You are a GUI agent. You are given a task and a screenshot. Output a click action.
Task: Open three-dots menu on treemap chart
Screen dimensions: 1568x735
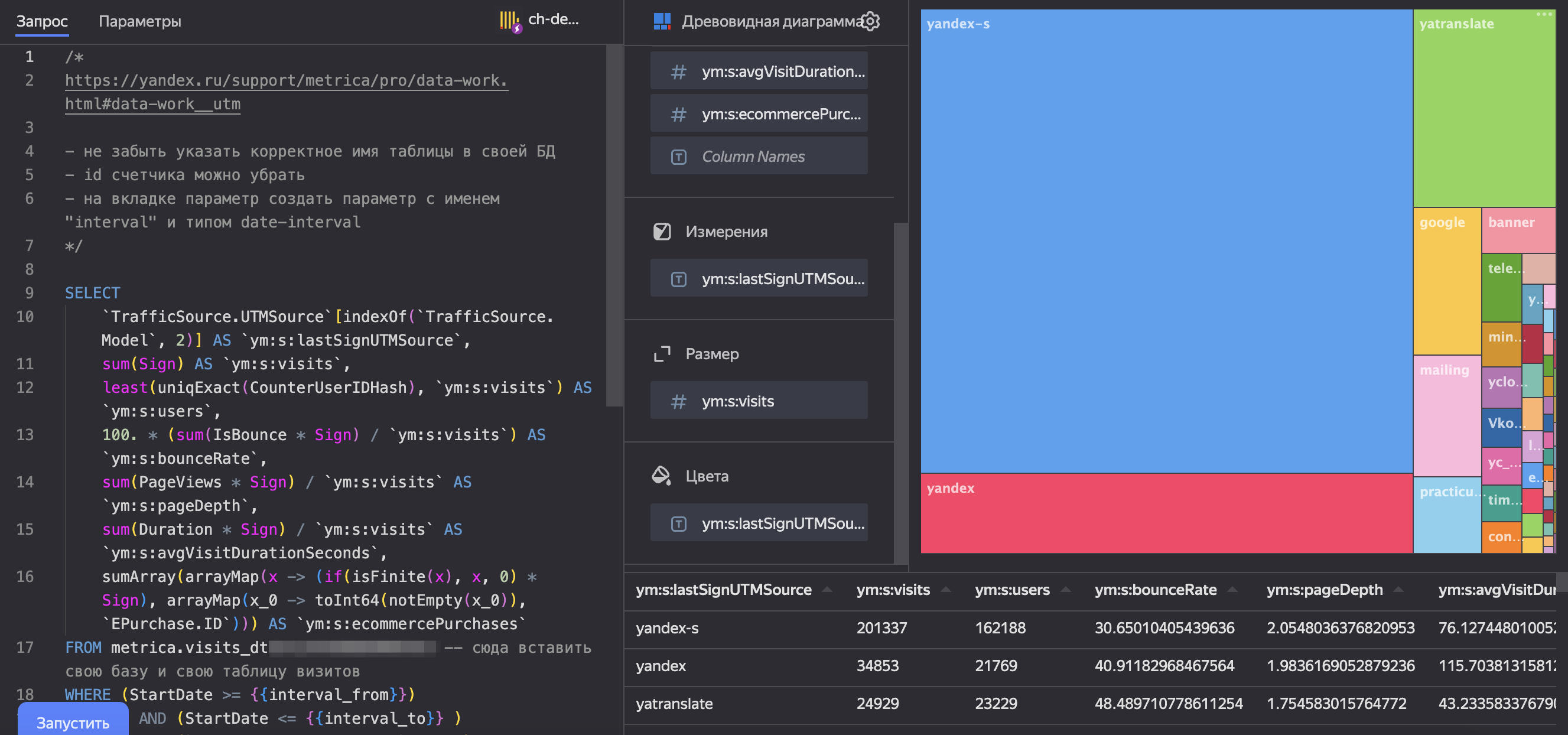[x=1544, y=15]
